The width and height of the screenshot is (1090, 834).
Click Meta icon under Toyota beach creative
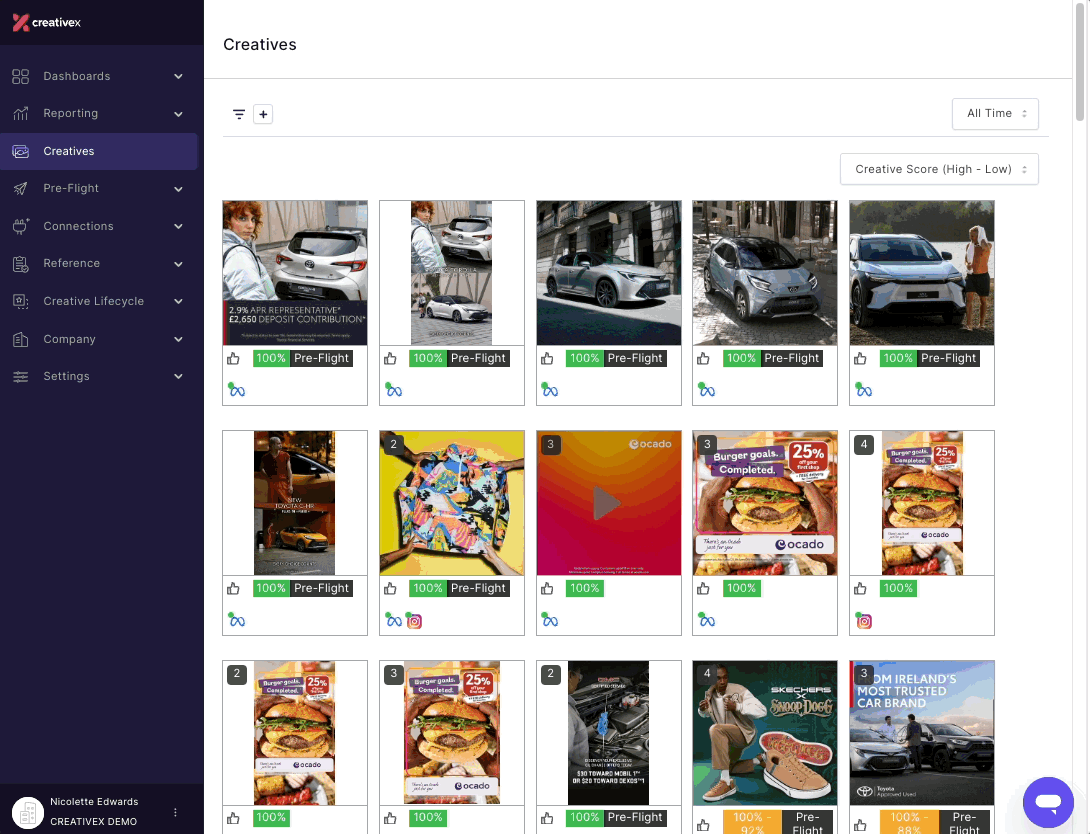(863, 390)
